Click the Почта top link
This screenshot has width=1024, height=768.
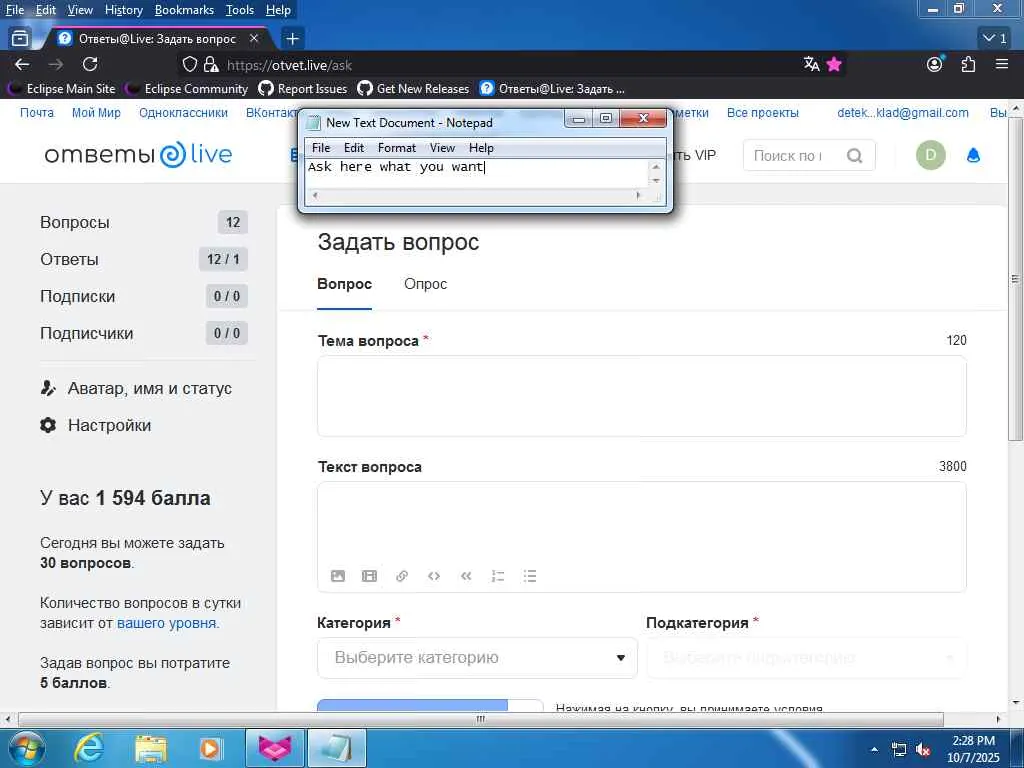pyautogui.click(x=37, y=112)
